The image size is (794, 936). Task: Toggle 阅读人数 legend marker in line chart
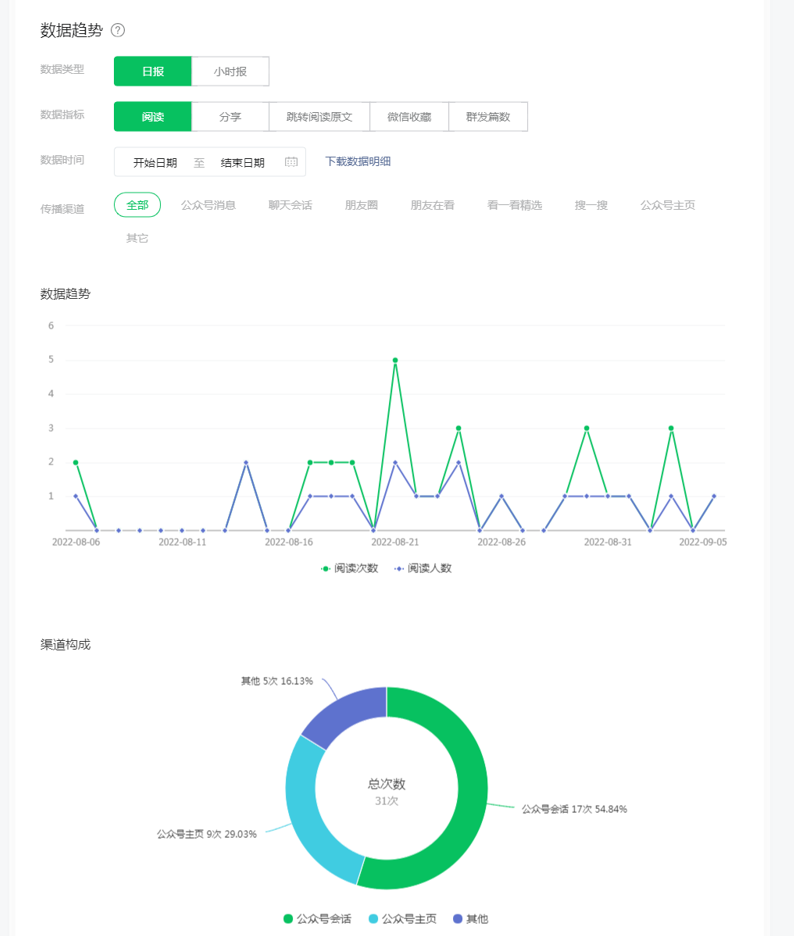coord(399,568)
